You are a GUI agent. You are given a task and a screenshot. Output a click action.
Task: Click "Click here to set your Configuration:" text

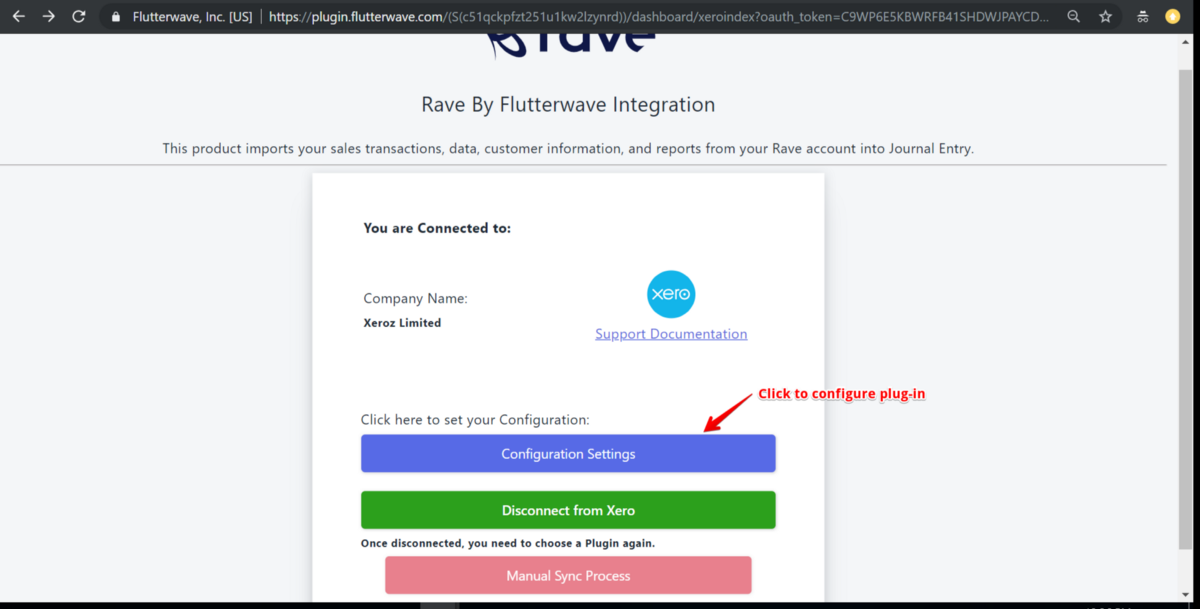point(475,420)
